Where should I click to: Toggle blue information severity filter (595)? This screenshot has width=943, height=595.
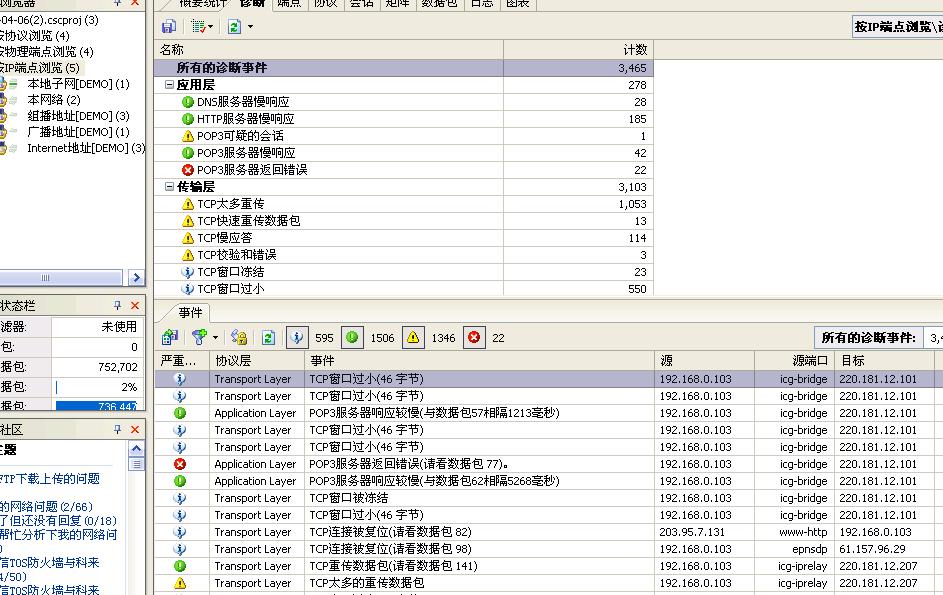298,338
